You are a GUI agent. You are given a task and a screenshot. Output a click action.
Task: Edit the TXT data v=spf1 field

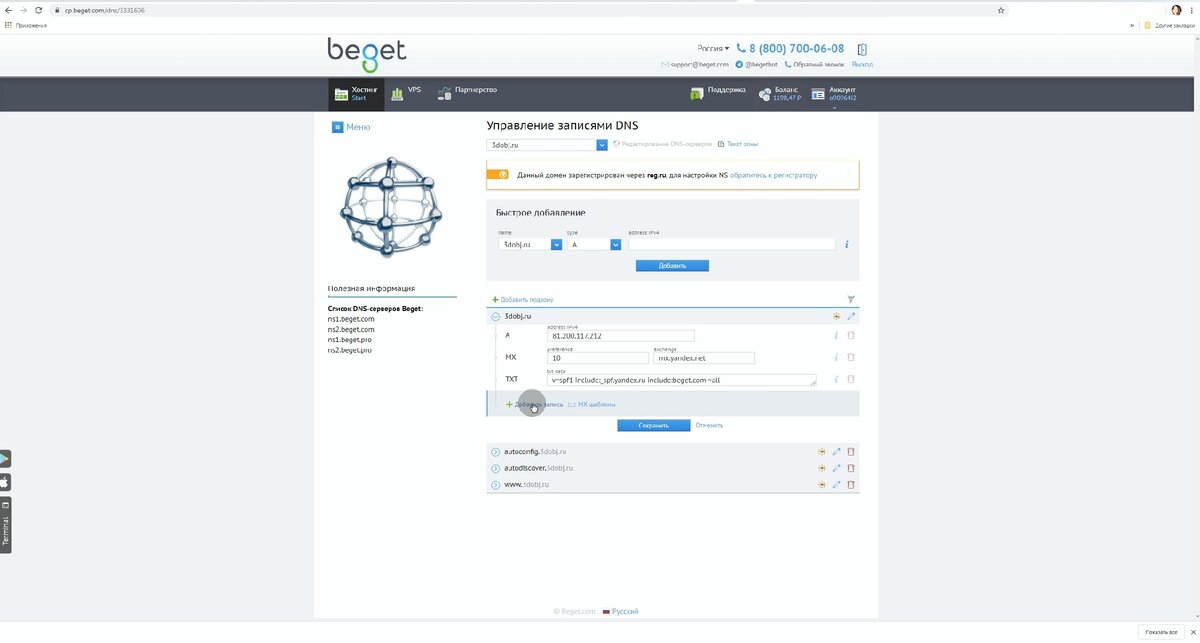coord(682,380)
